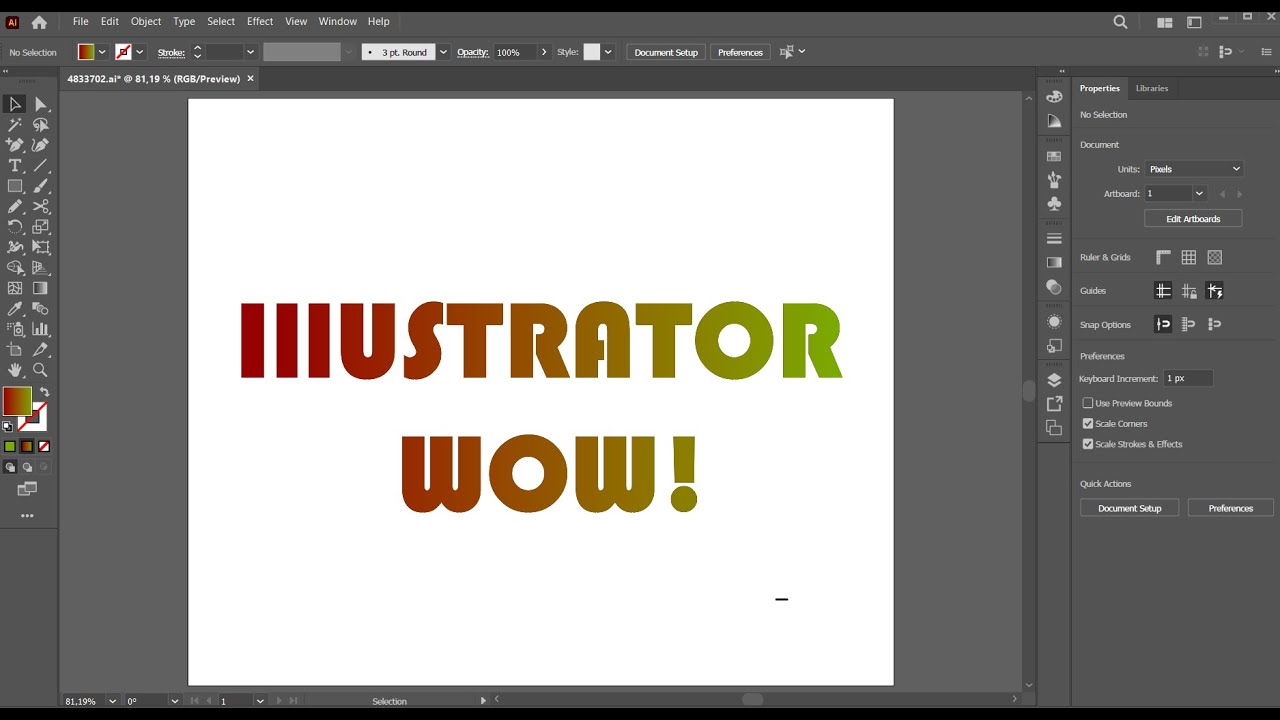
Task: Toggle show guides button
Action: [1163, 291]
